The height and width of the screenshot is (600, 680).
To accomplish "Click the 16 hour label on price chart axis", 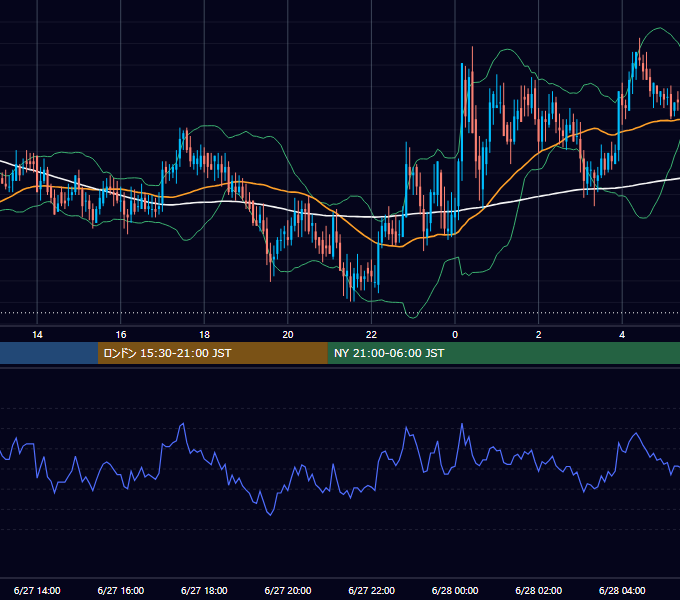I will coord(121,335).
